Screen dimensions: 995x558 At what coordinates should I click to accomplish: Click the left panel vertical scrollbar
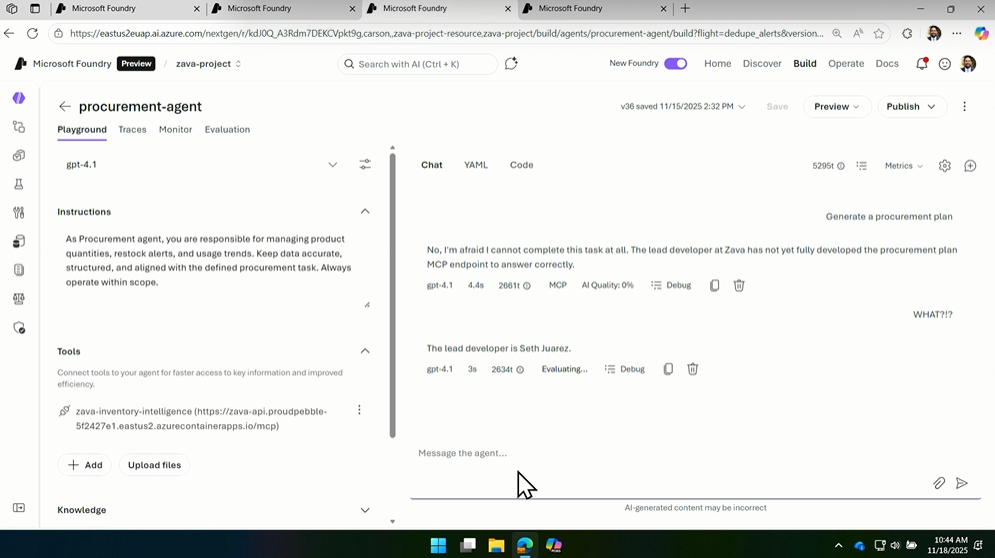392,295
